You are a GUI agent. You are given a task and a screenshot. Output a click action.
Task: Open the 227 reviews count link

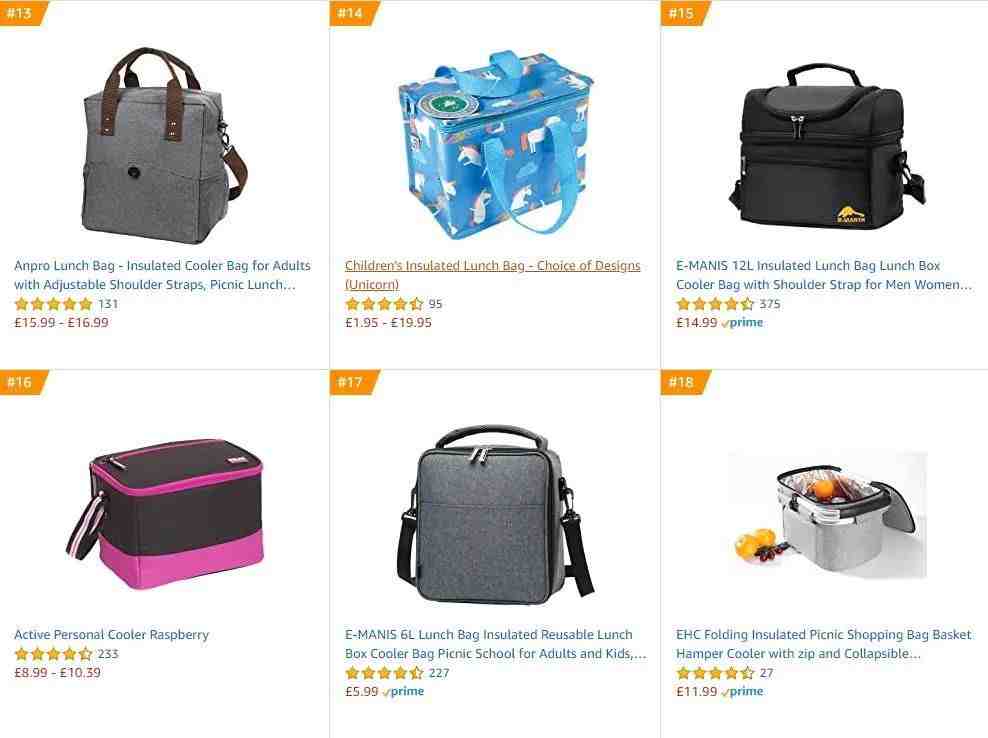point(439,672)
